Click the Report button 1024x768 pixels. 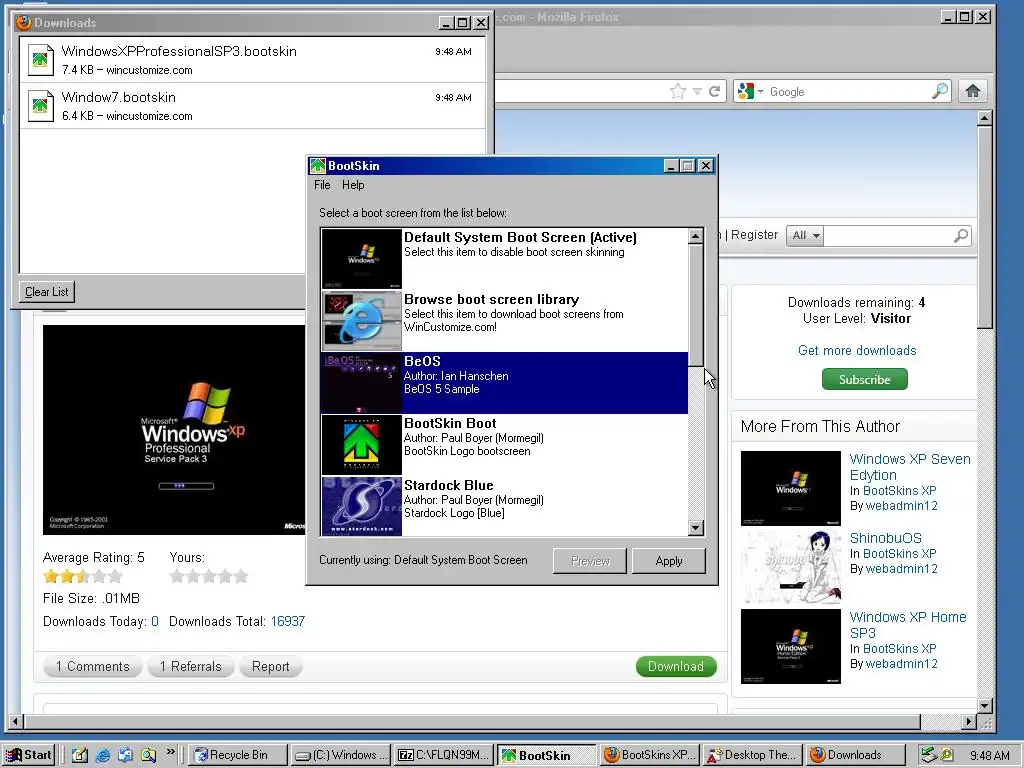click(x=270, y=666)
